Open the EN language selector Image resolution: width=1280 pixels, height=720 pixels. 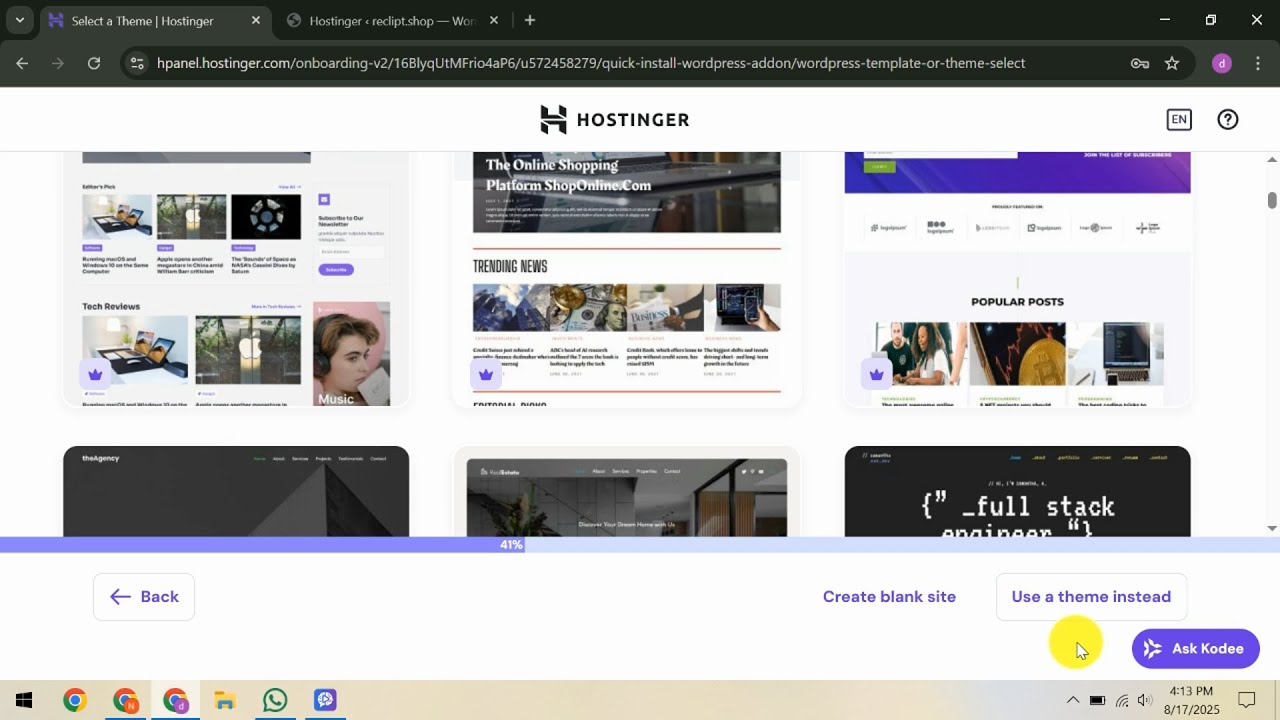tap(1179, 120)
